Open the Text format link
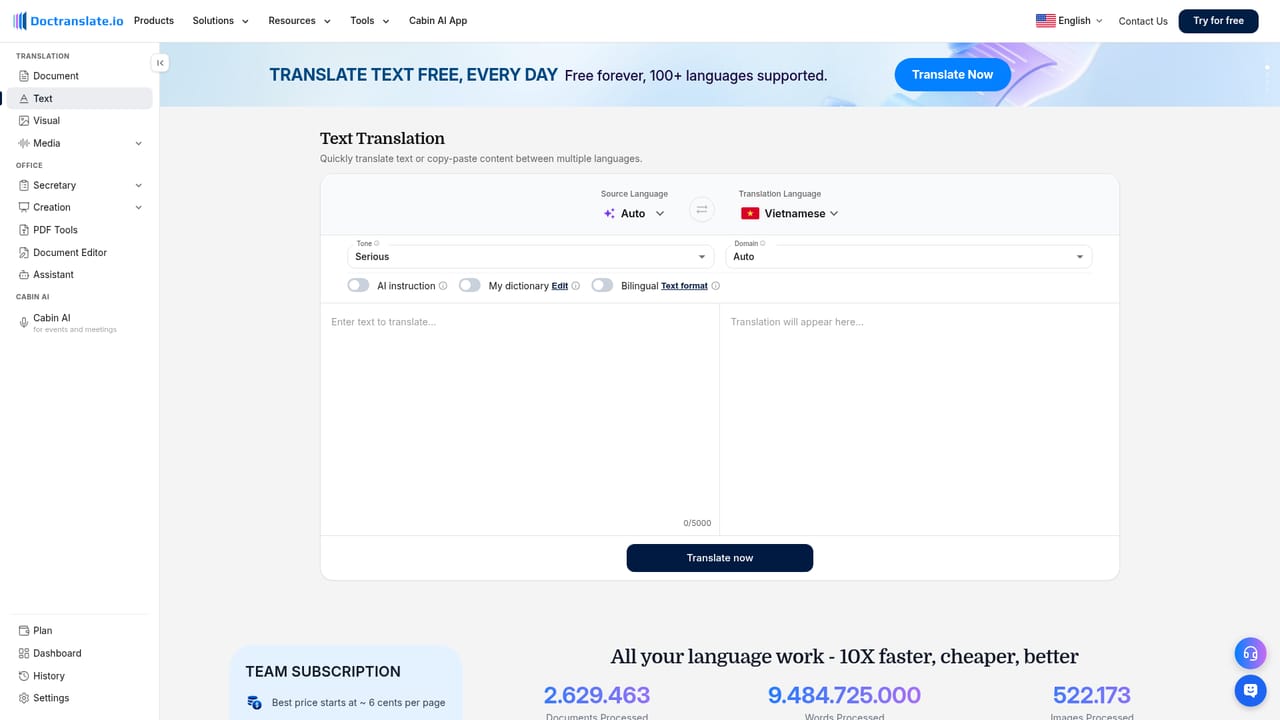 [684, 286]
